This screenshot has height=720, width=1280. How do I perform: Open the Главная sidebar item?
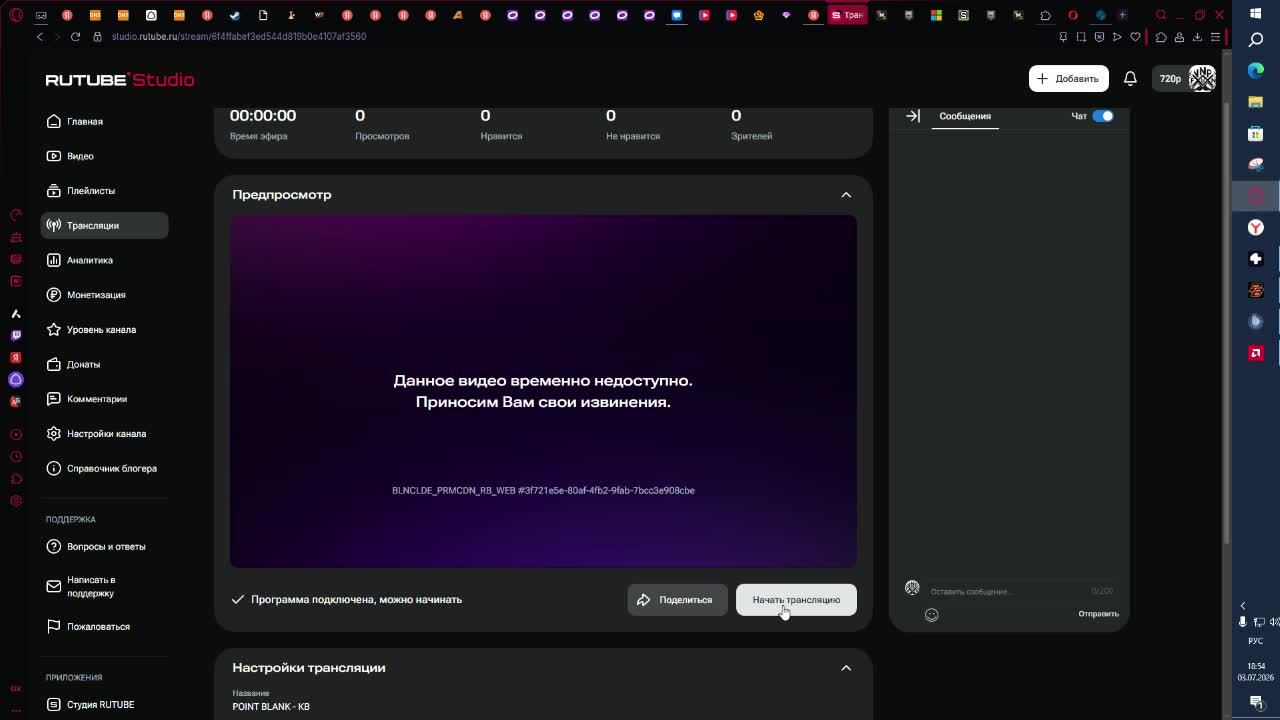pyautogui.click(x=104, y=121)
